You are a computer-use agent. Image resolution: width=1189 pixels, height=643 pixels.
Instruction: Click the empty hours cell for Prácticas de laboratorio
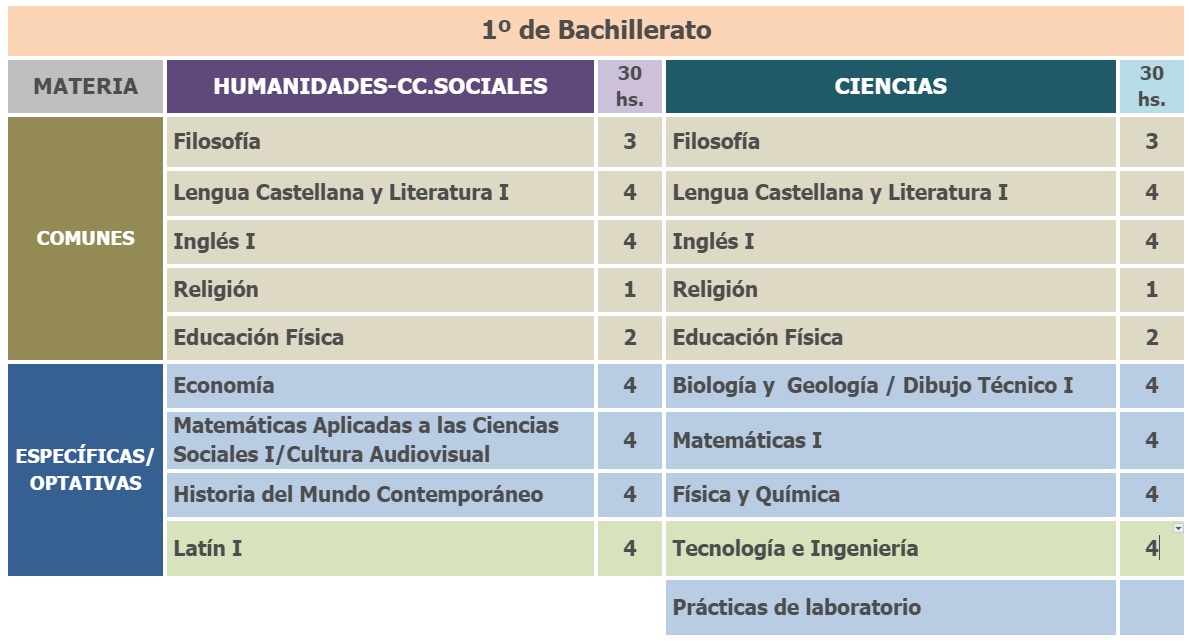click(1152, 607)
